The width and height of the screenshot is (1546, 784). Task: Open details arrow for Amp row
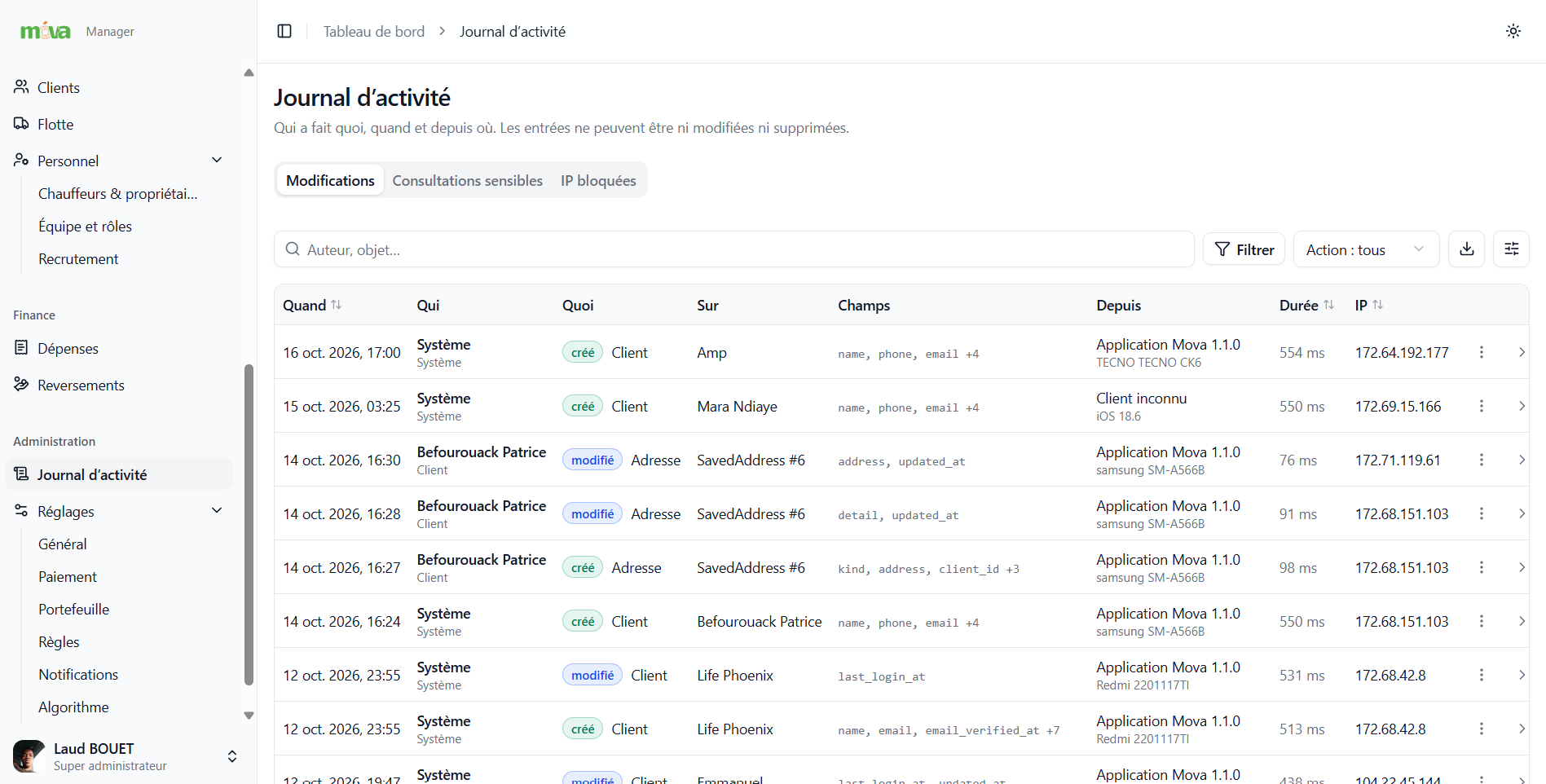[x=1522, y=352]
